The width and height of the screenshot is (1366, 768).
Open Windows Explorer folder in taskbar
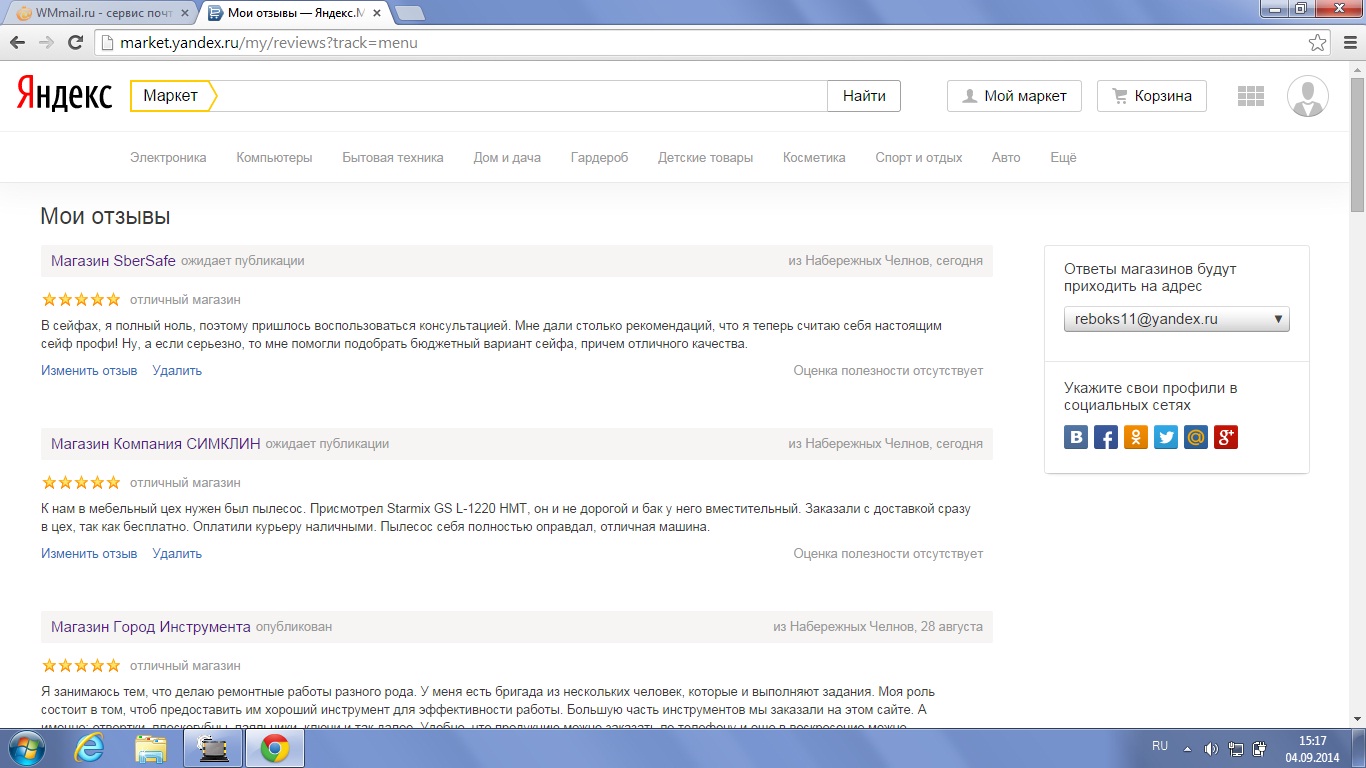coord(151,748)
